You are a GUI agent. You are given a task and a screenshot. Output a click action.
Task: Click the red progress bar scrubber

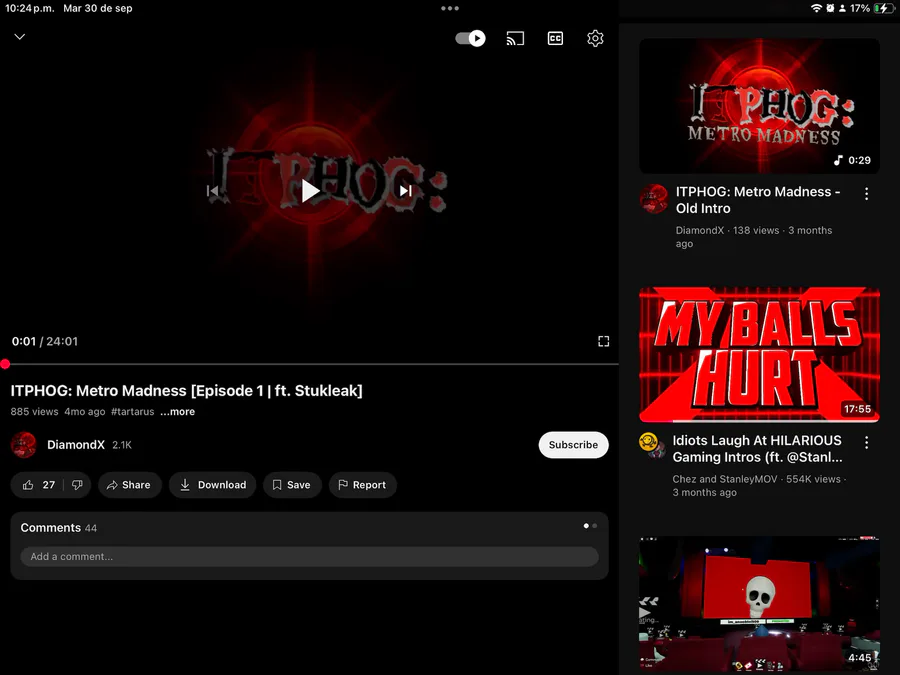5,364
